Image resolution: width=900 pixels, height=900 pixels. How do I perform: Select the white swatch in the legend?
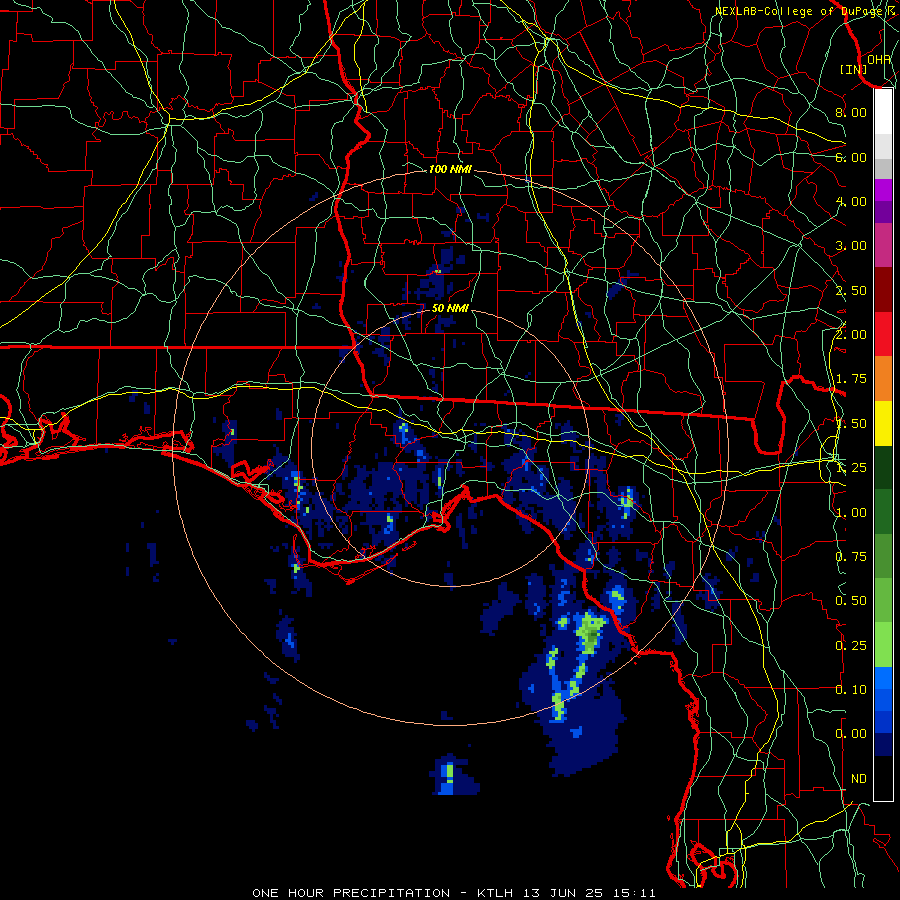(x=883, y=112)
